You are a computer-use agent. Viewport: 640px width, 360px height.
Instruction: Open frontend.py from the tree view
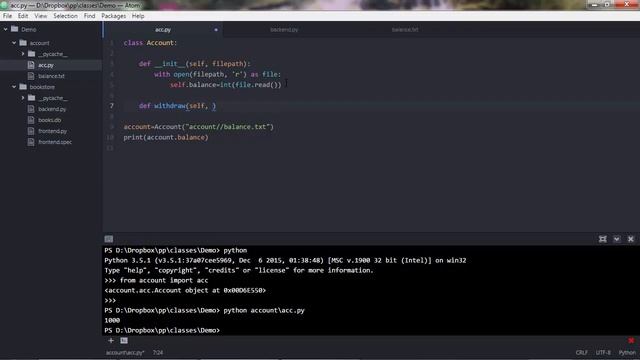pos(52,131)
